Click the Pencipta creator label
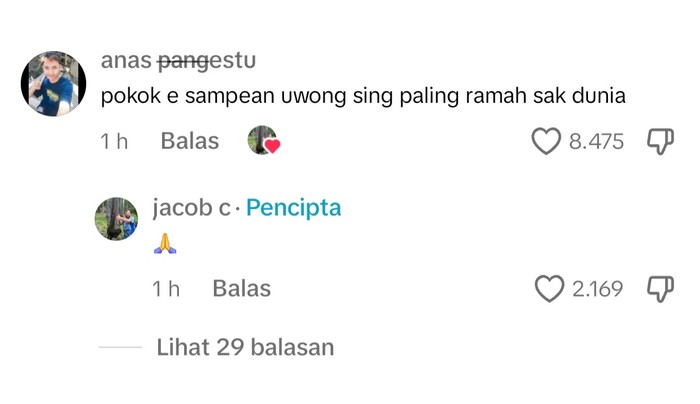The width and height of the screenshot is (700, 404). coord(293,208)
